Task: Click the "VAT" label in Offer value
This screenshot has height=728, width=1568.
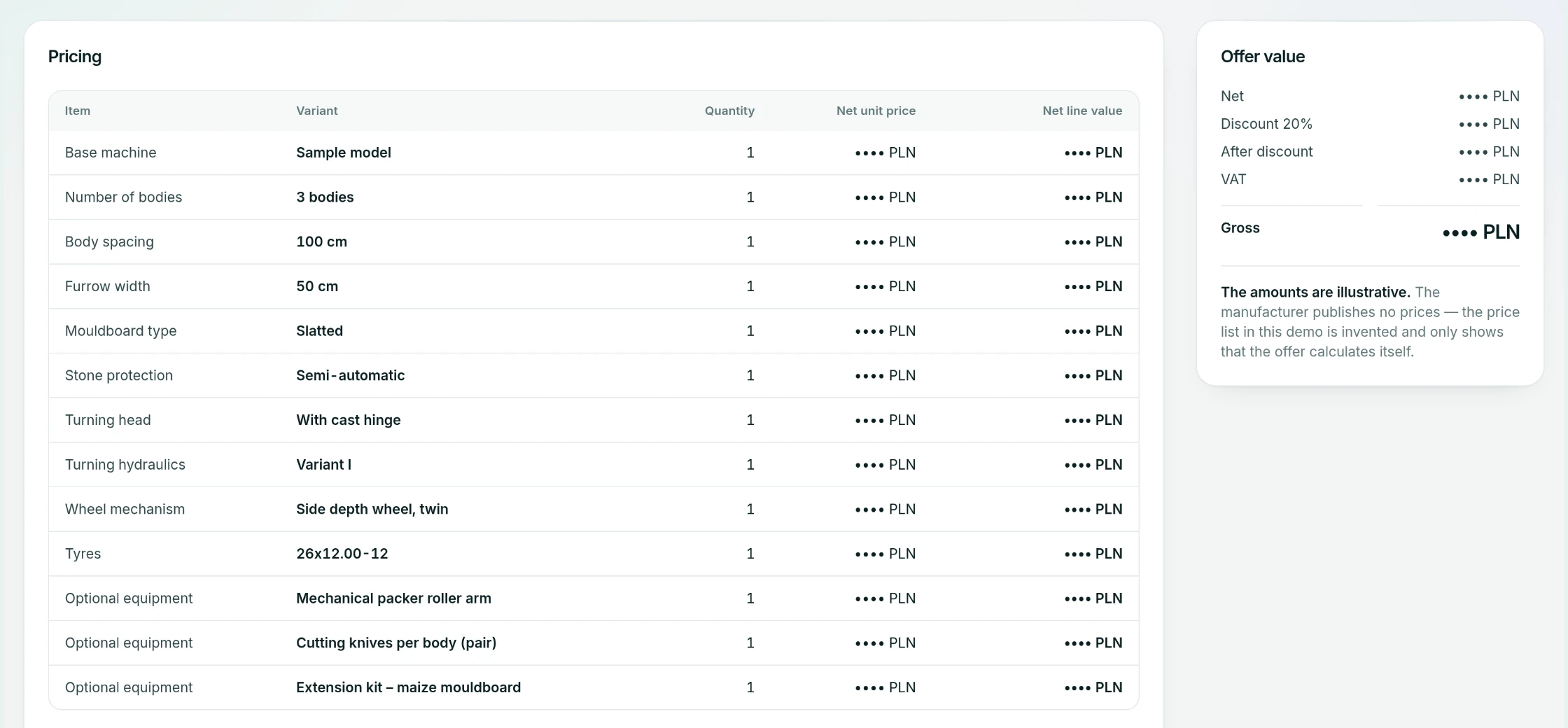Action: point(1233,179)
